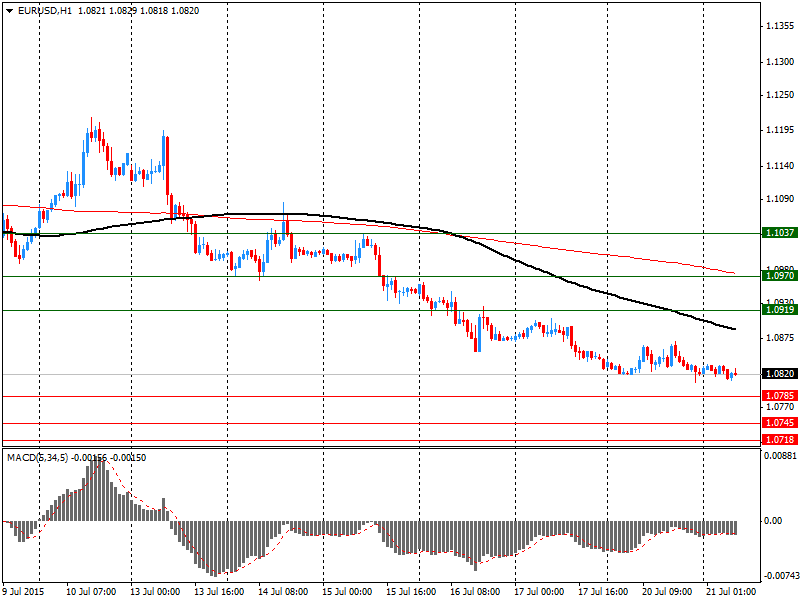Click the current price label 1.0820

(780, 374)
